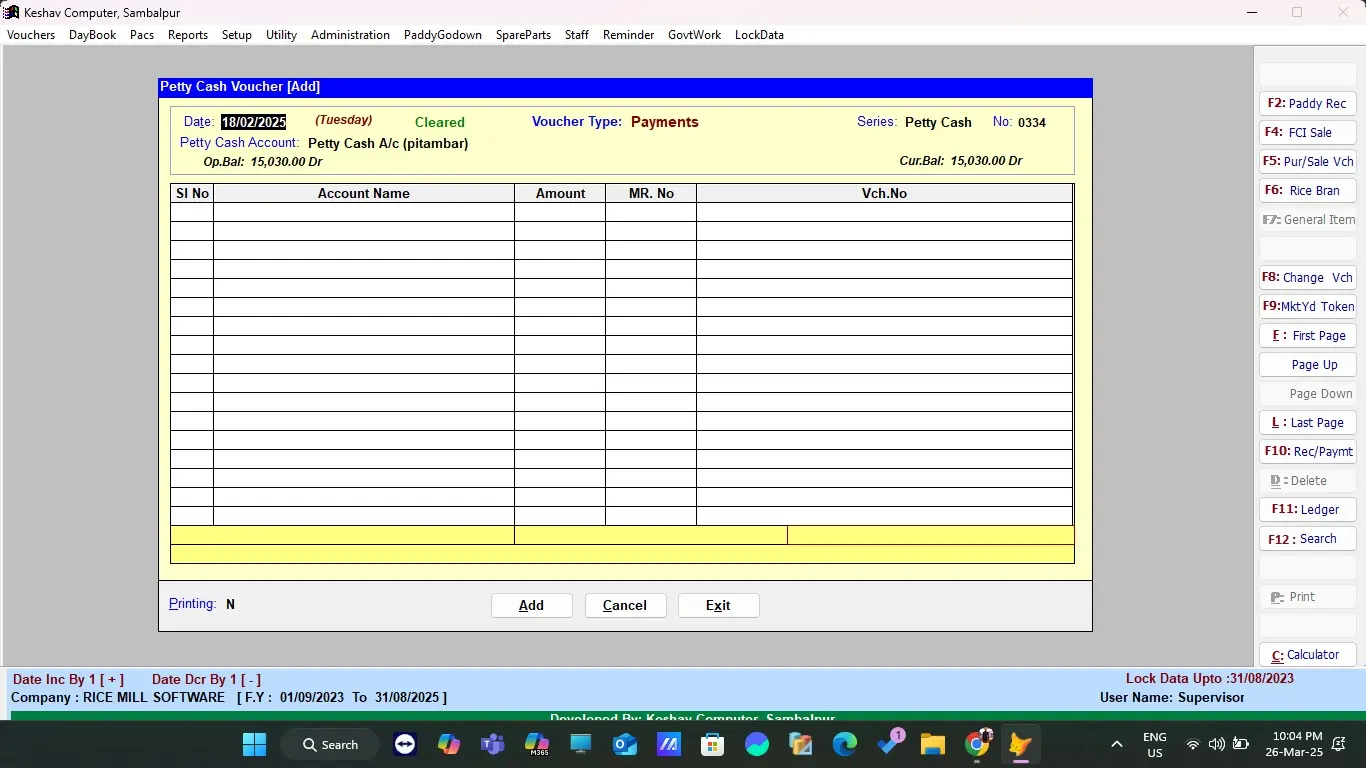Click the F2: Paddy Rec button
The height and width of the screenshot is (768, 1366).
click(x=1307, y=104)
